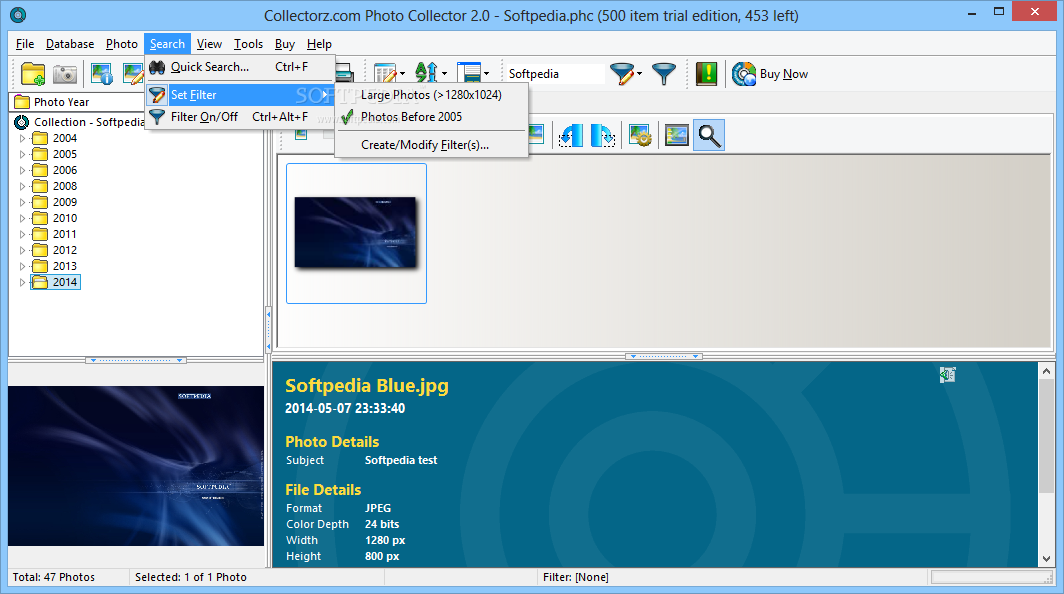Click the details panel scrollbar thumb

pos(1046,437)
